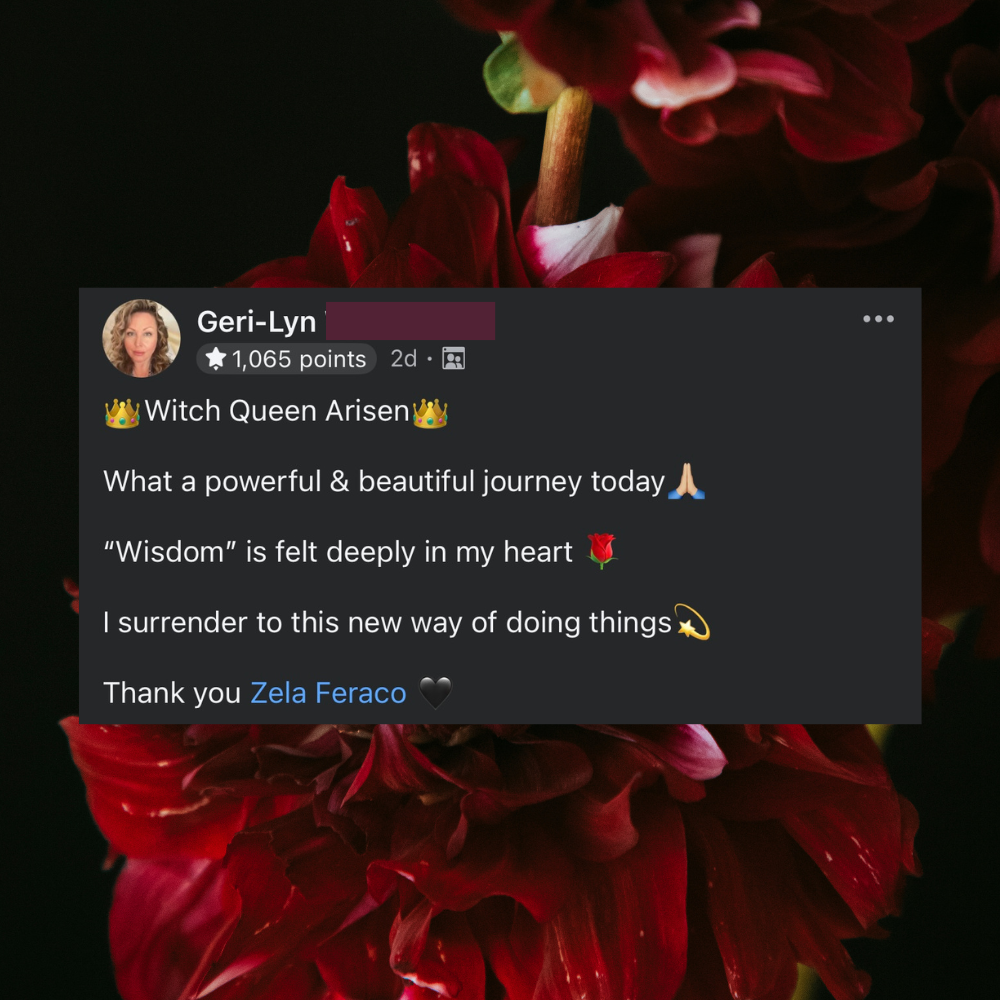The width and height of the screenshot is (1000, 1000).
Task: Click the crown emoji before Witch Queen
Action: 122,413
